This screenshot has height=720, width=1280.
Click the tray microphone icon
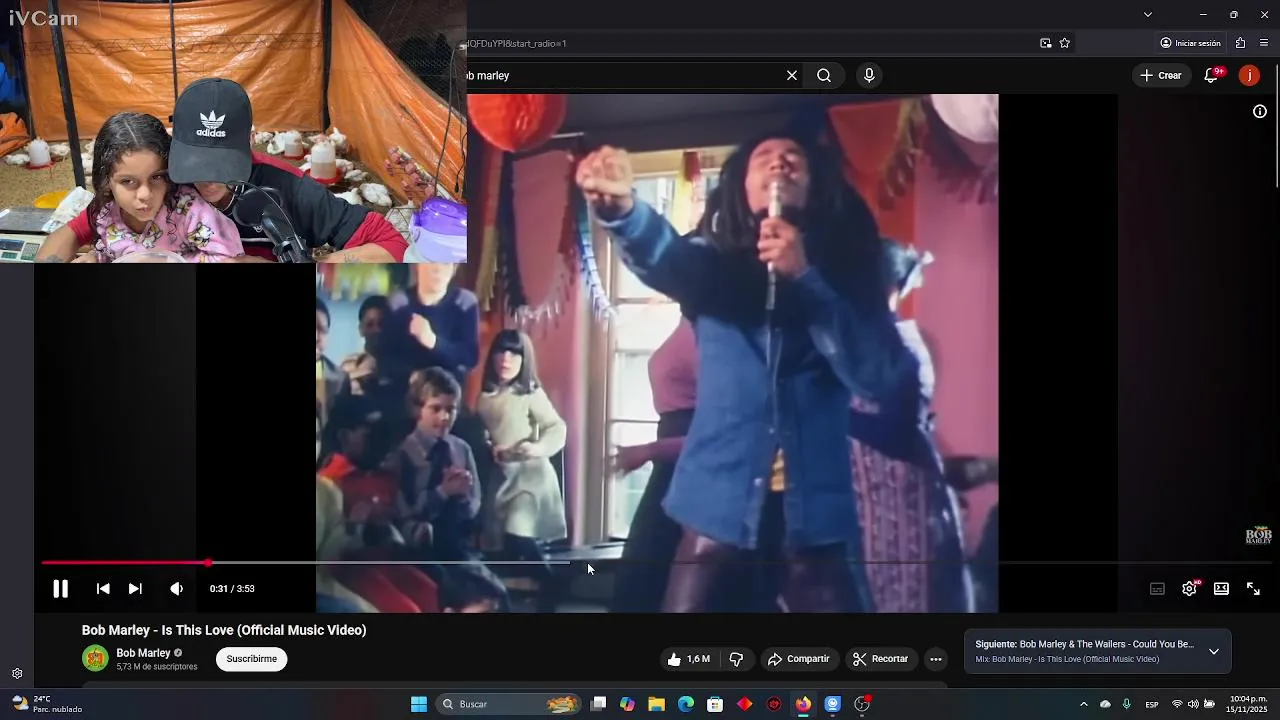(1127, 704)
